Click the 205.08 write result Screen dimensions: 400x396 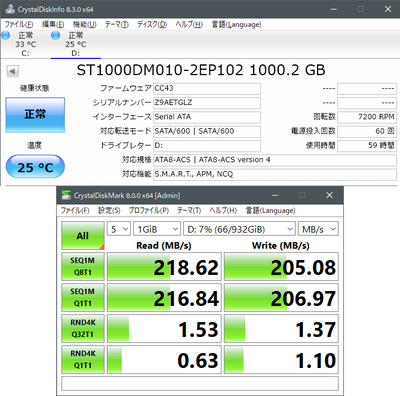(281, 266)
